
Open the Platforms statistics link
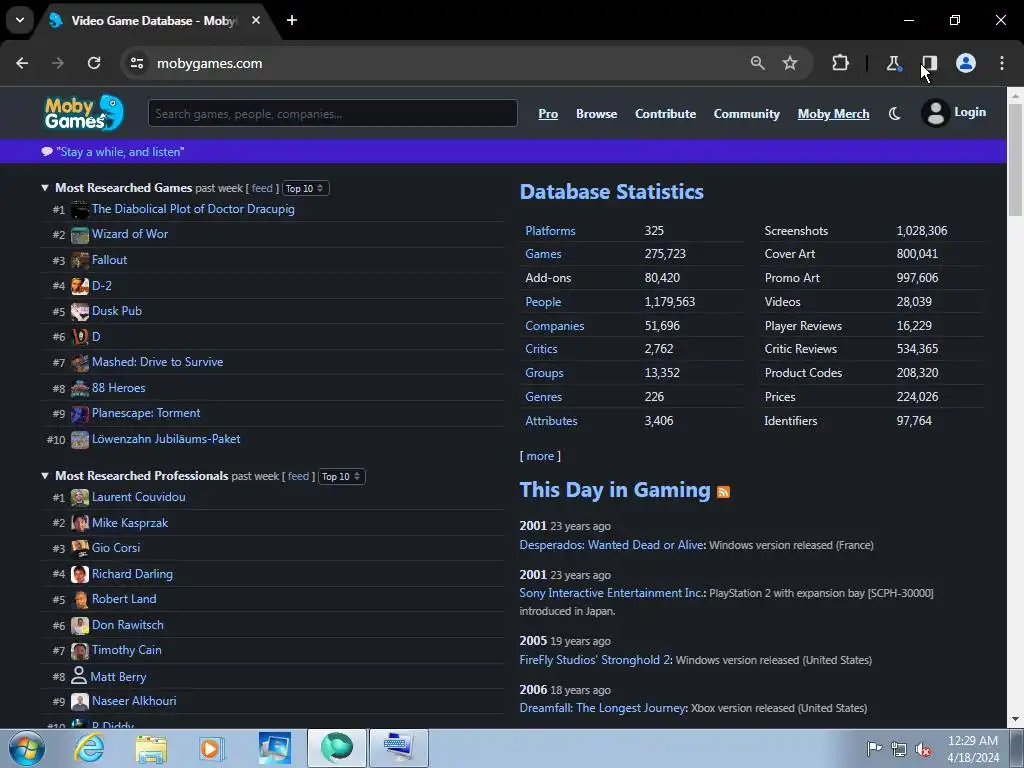pyautogui.click(x=551, y=231)
